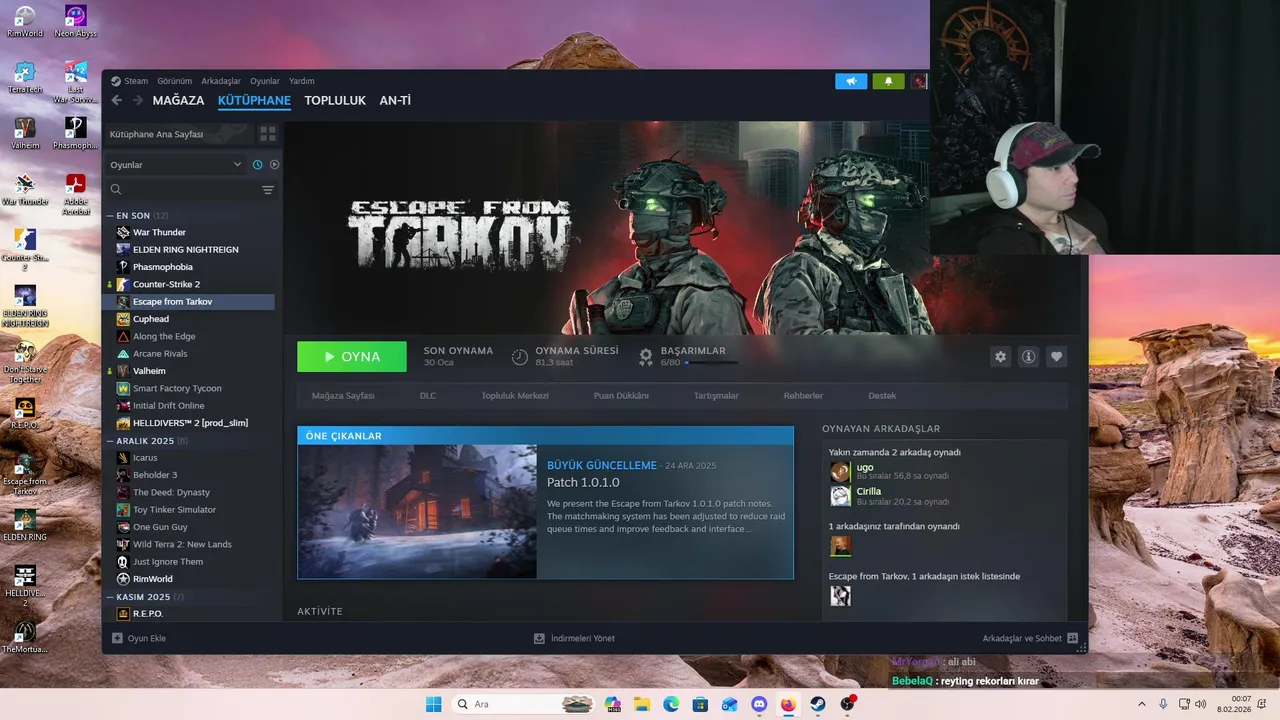Collapse the ARALIK 2025 section
The height and width of the screenshot is (720, 1280).
110,440
